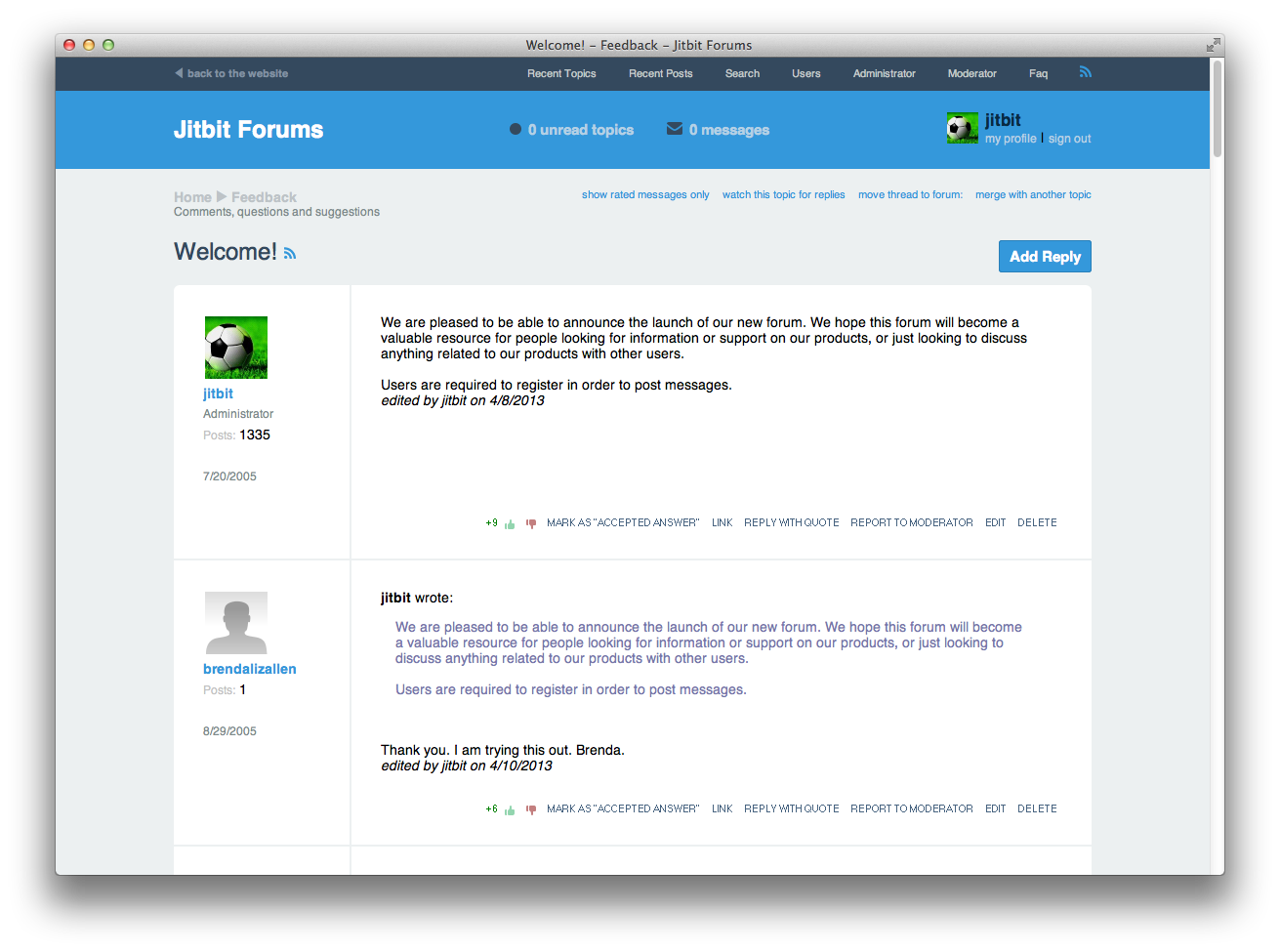Screen dimensions: 1280x952
Task: Click the back arrow next to 'back to the website'
Action: coord(179,72)
